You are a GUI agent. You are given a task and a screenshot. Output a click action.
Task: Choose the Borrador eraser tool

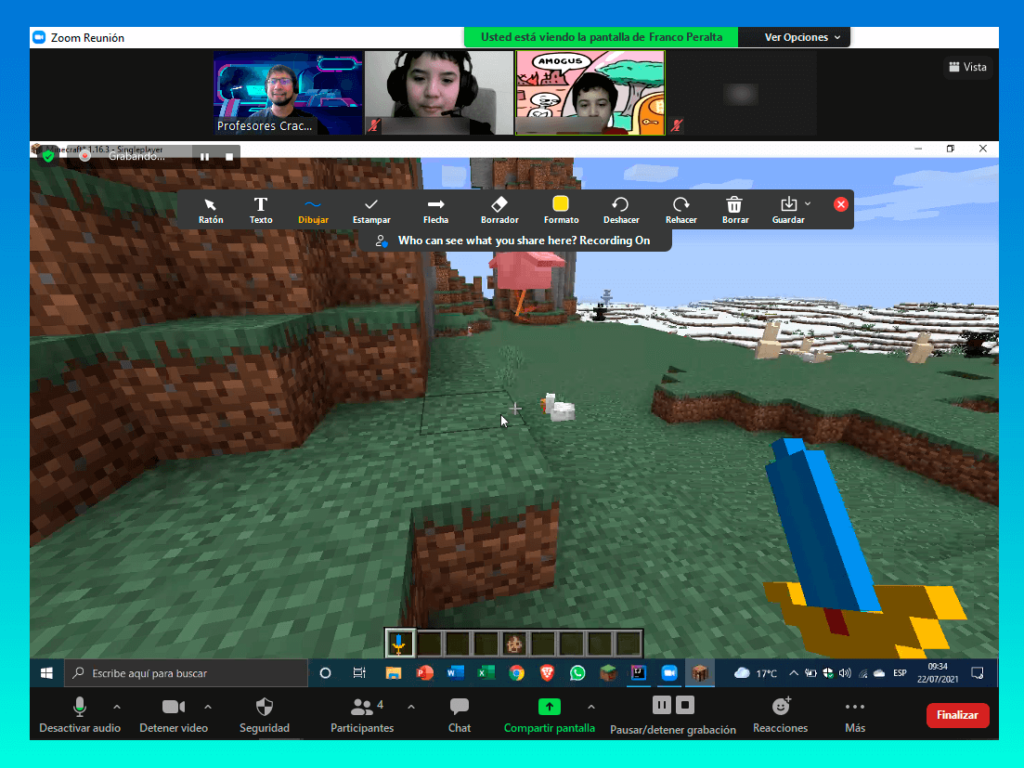499,210
